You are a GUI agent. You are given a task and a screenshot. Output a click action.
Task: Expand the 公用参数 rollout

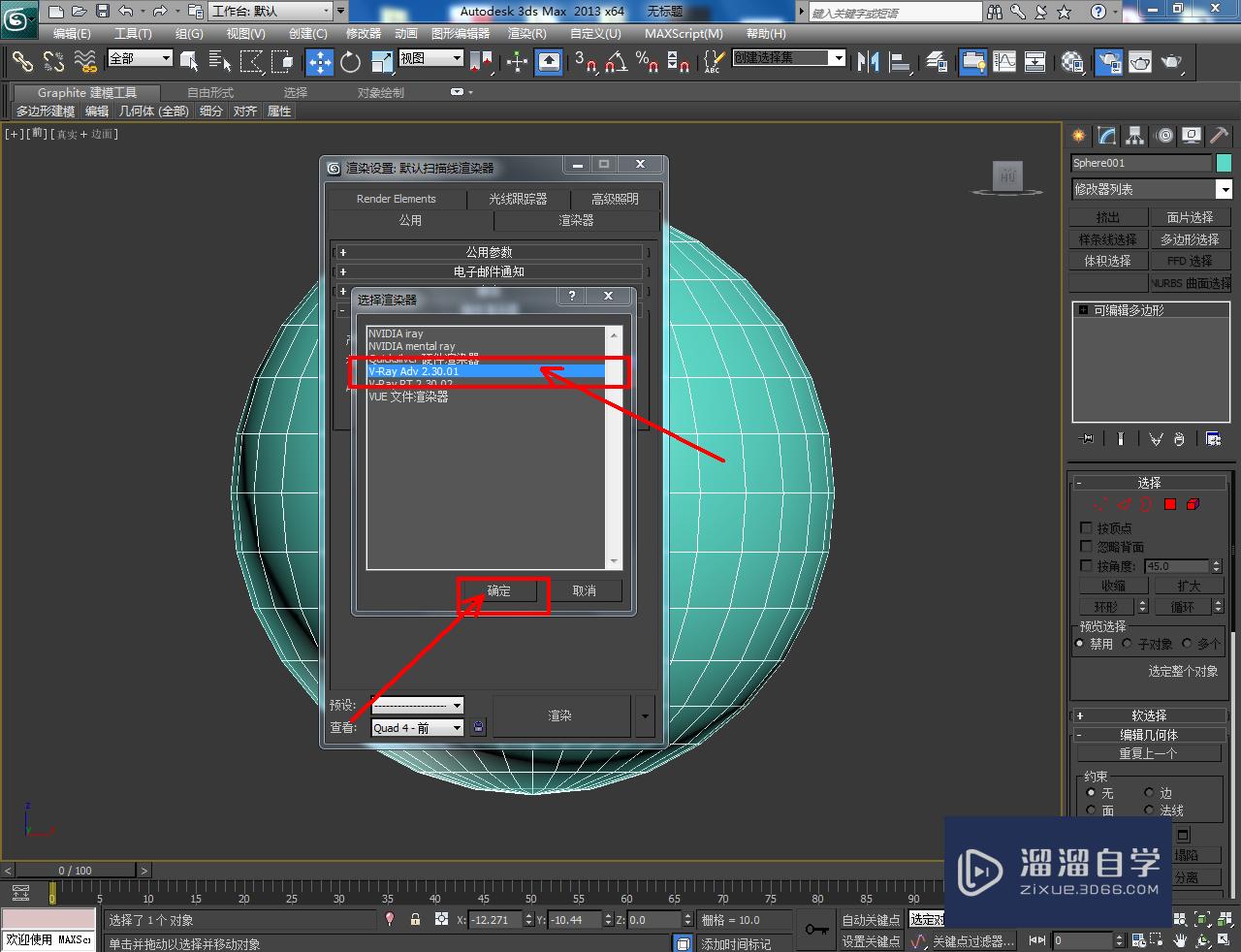coord(490,252)
